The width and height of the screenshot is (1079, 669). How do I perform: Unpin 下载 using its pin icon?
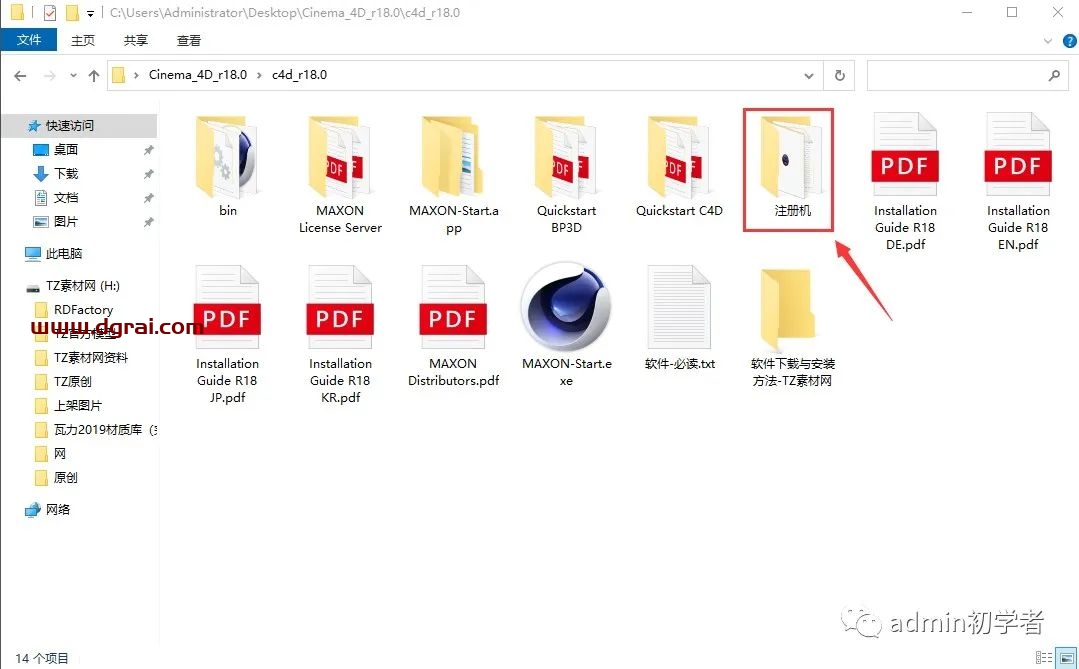[x=148, y=174]
